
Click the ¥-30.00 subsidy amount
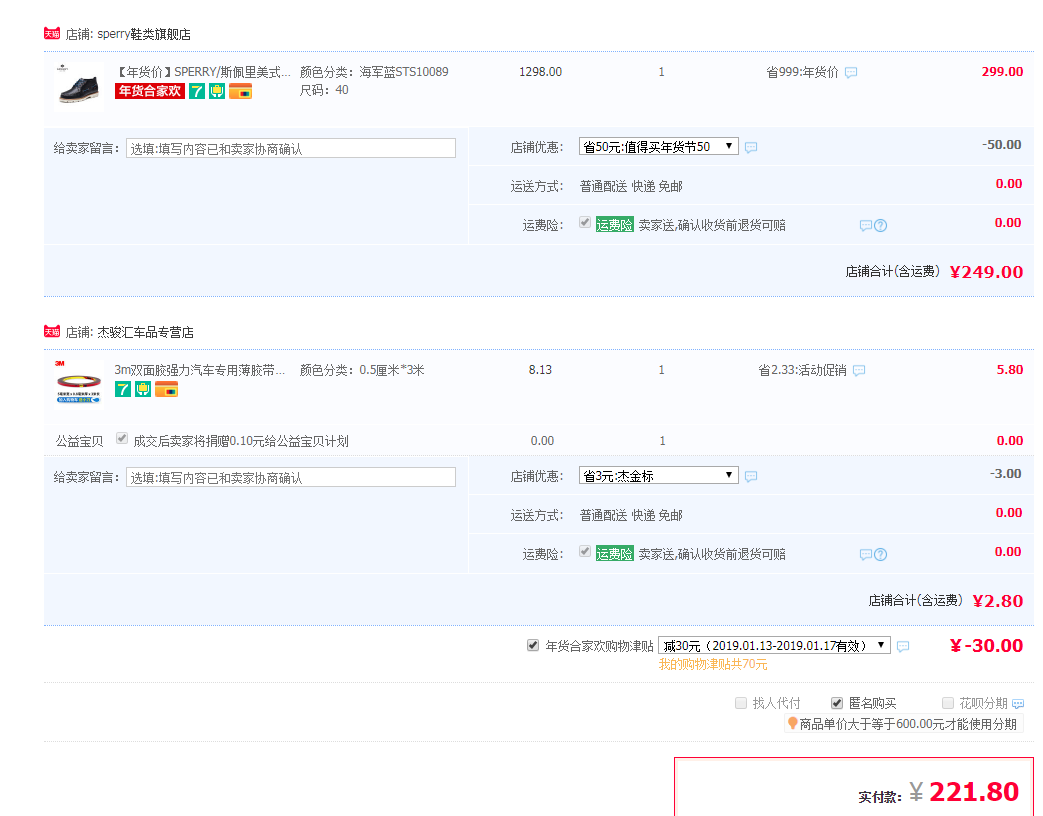986,646
